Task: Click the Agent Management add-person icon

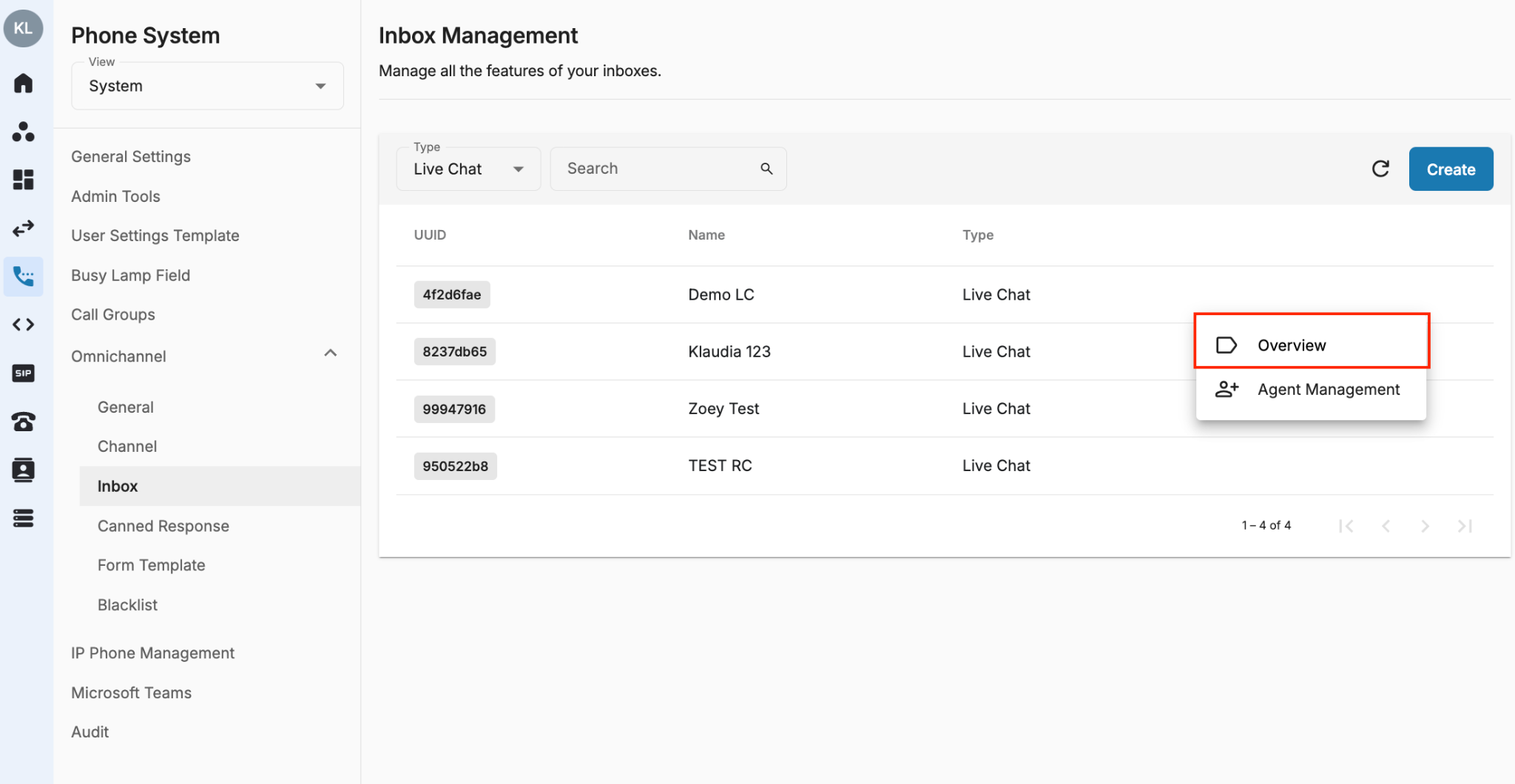Action: (x=1226, y=389)
